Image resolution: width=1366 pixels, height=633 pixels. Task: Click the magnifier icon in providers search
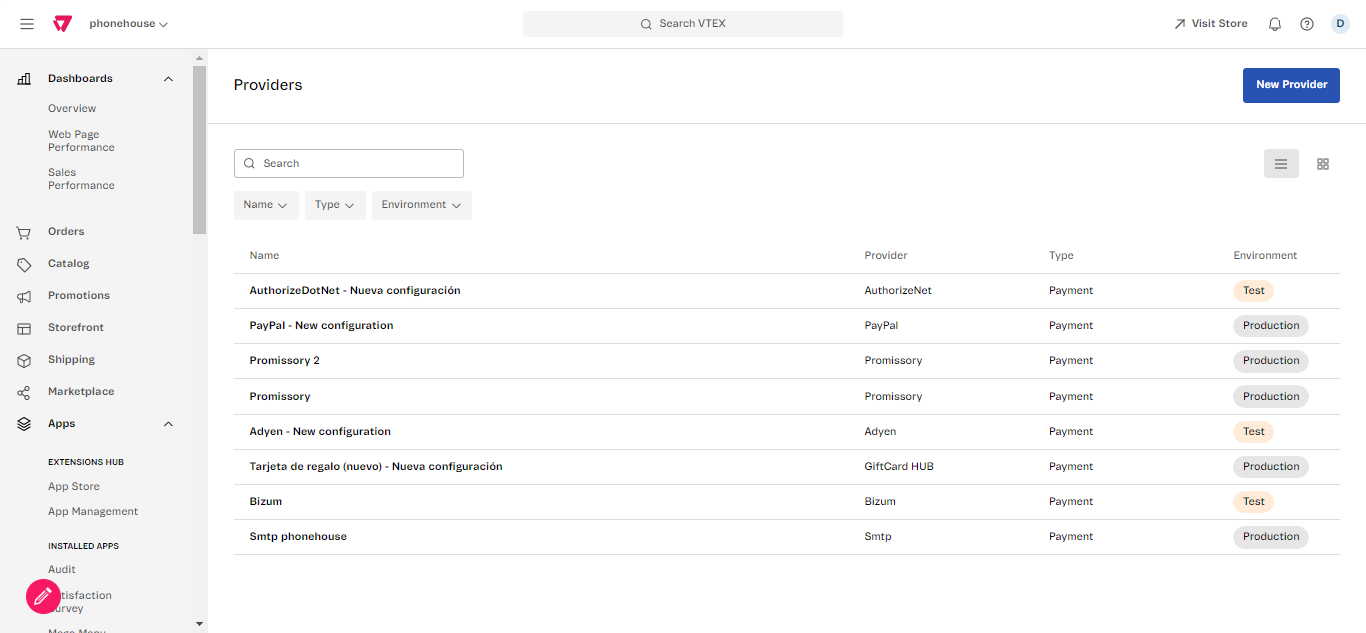click(x=249, y=164)
